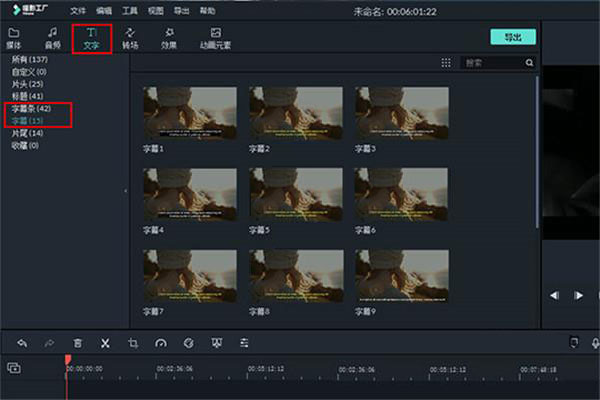Click the application logo icon
Viewport: 600px width, 400px height.
[x=16, y=10]
